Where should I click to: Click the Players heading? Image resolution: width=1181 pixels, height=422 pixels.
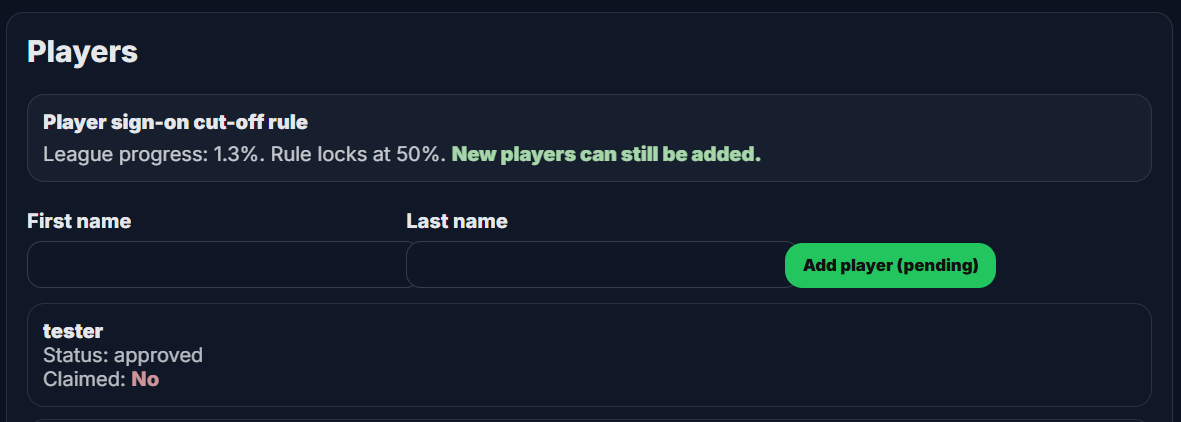[82, 52]
